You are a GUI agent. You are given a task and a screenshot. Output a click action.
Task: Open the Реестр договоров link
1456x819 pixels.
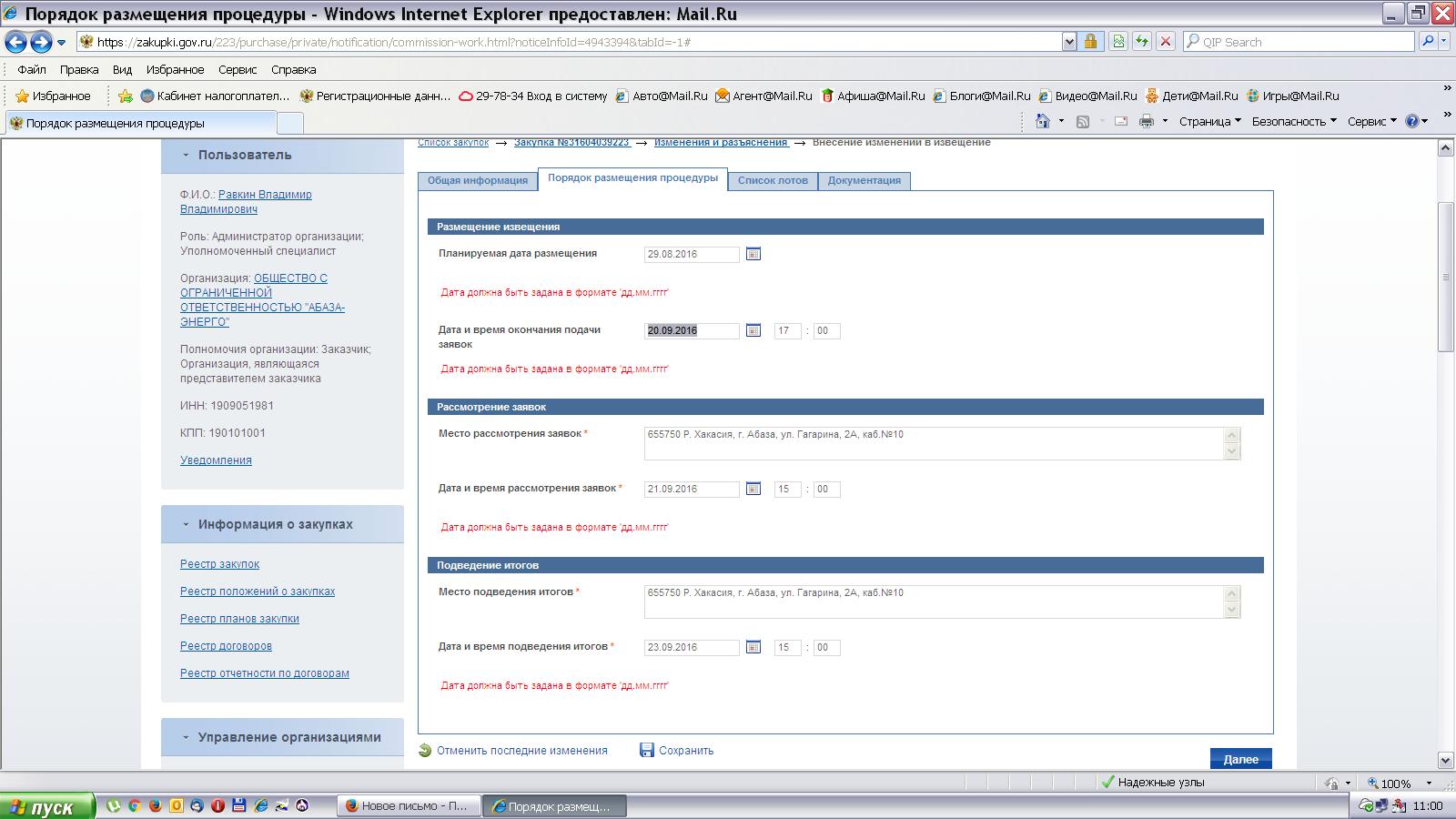[226, 646]
